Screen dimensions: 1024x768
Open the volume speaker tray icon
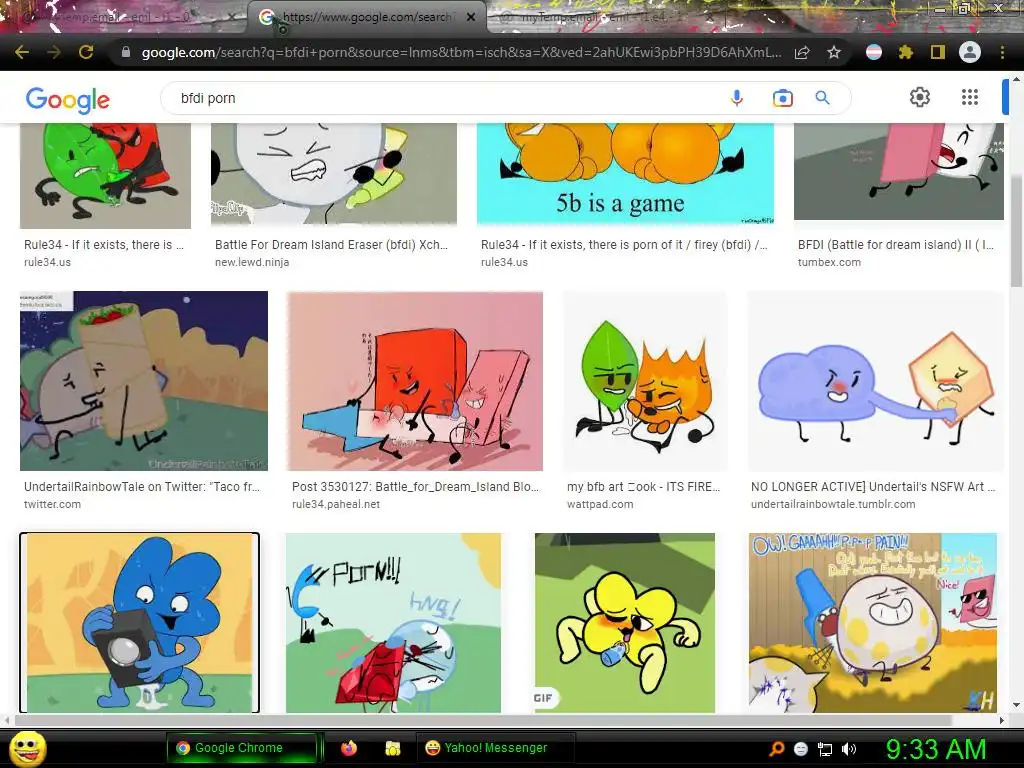(x=849, y=749)
